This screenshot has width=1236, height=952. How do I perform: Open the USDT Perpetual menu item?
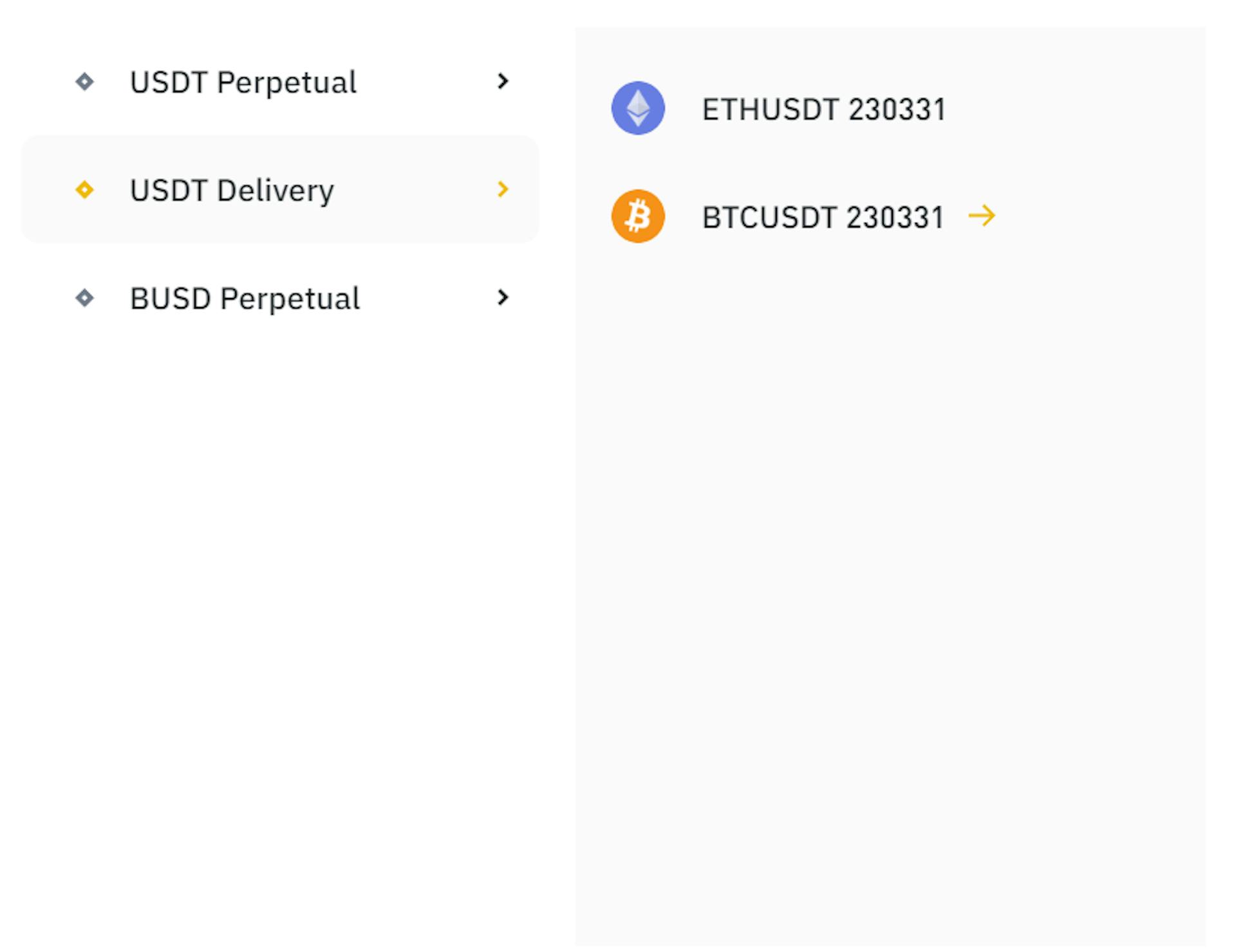point(243,82)
